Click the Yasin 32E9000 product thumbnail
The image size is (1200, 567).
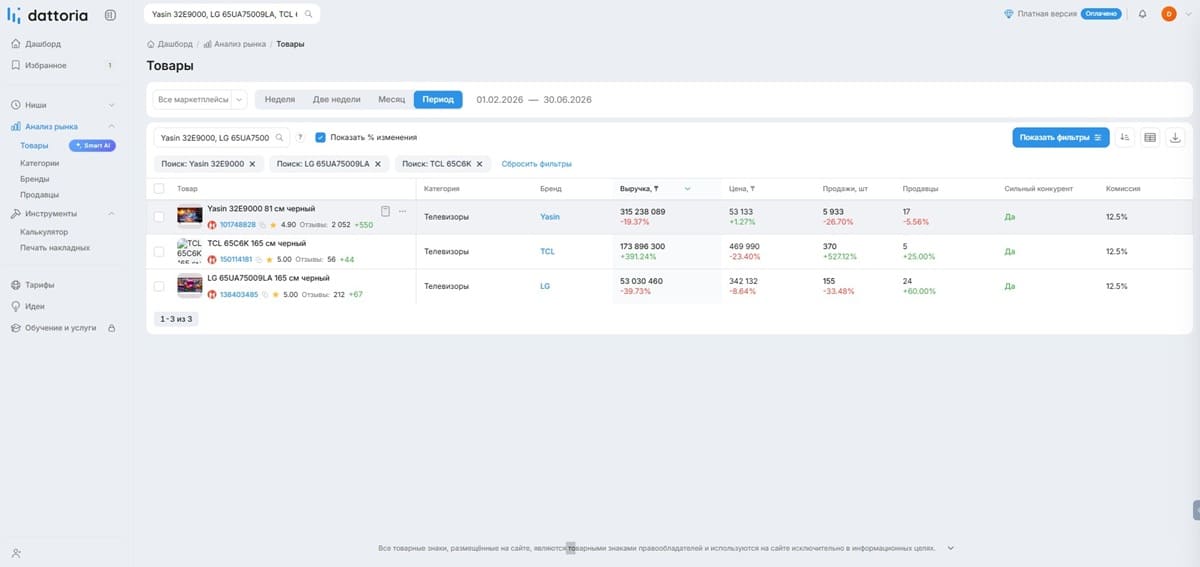pos(190,216)
